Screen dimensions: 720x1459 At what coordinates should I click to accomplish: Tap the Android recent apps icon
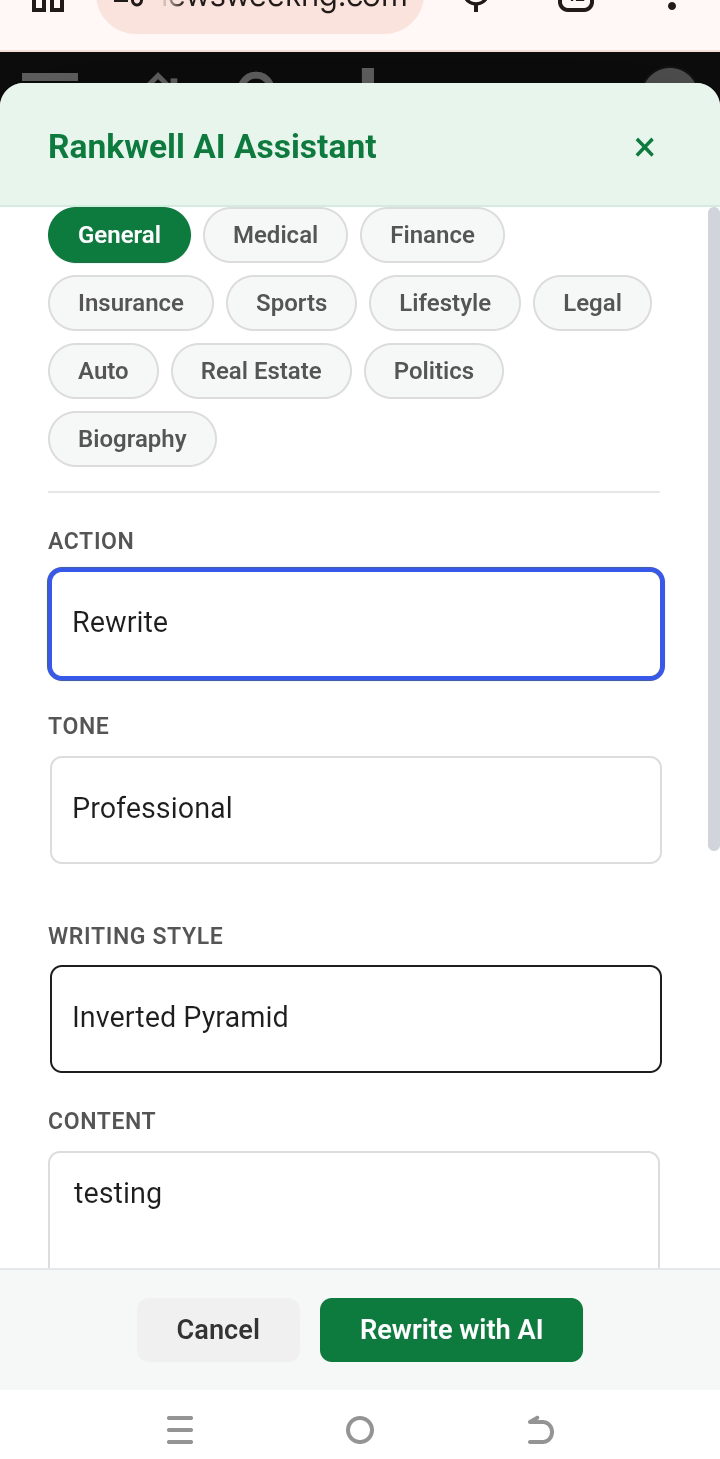(180, 1430)
